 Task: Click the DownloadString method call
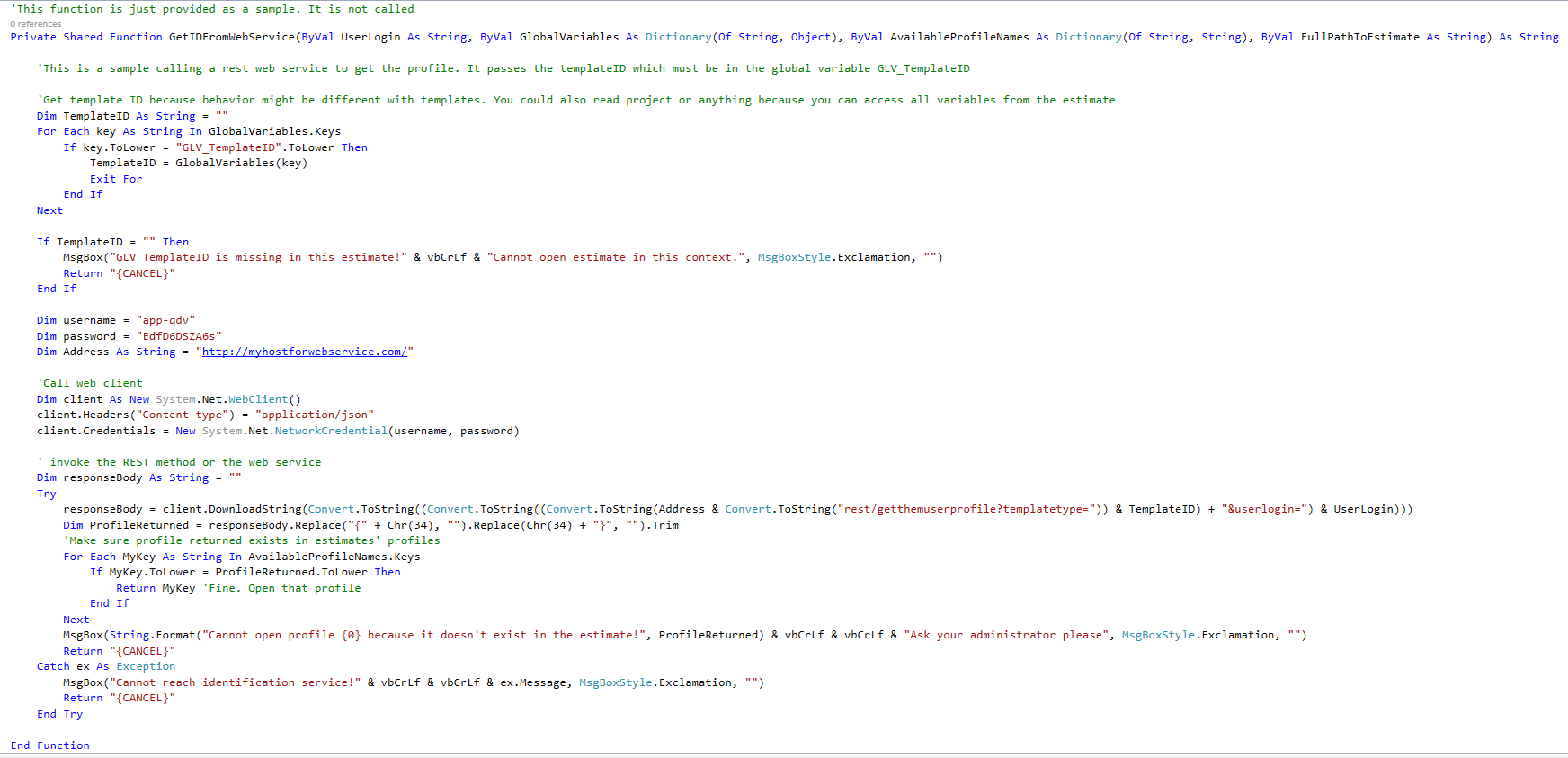[x=255, y=509]
